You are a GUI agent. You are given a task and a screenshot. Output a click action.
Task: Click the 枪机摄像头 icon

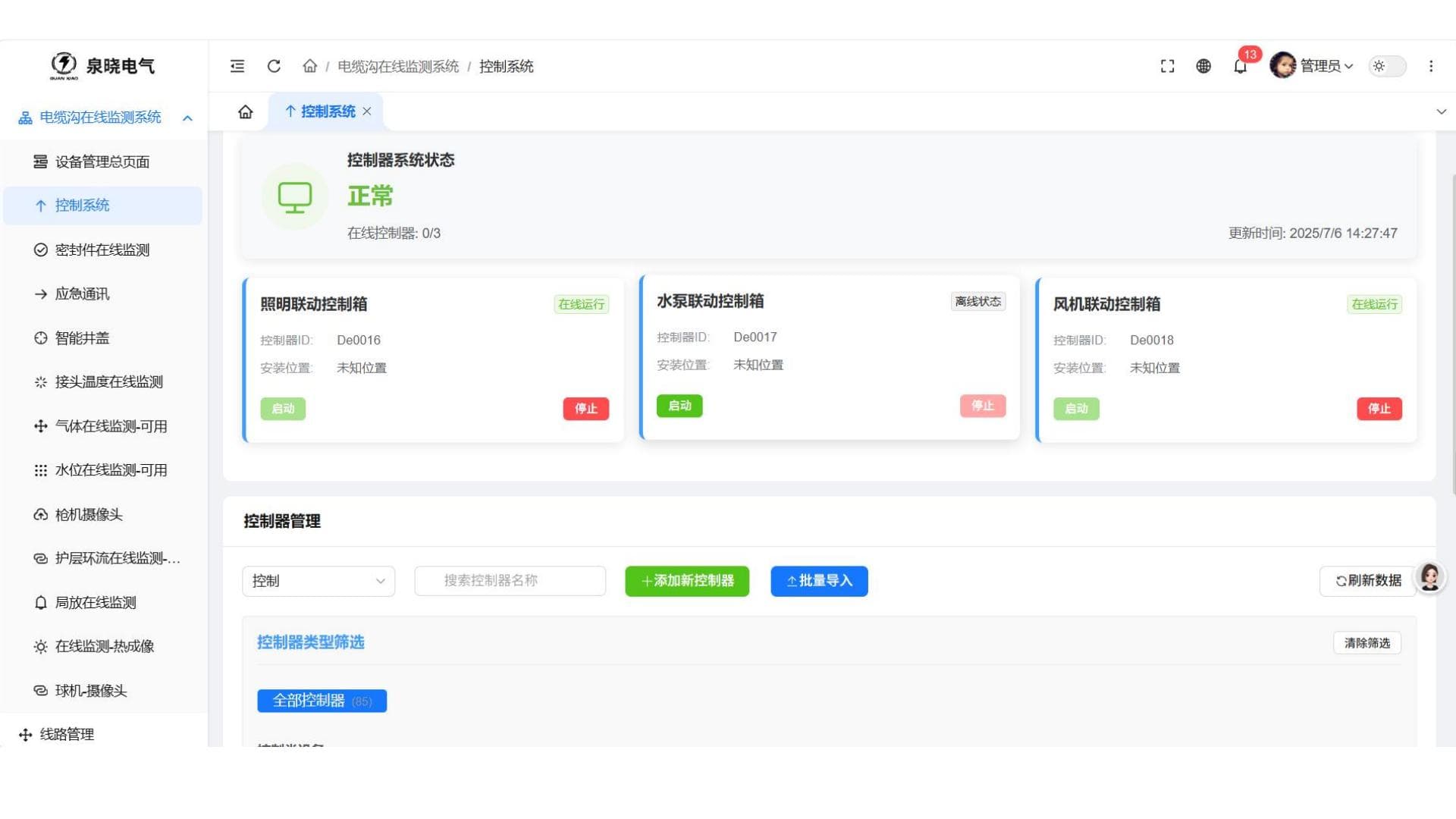40,514
